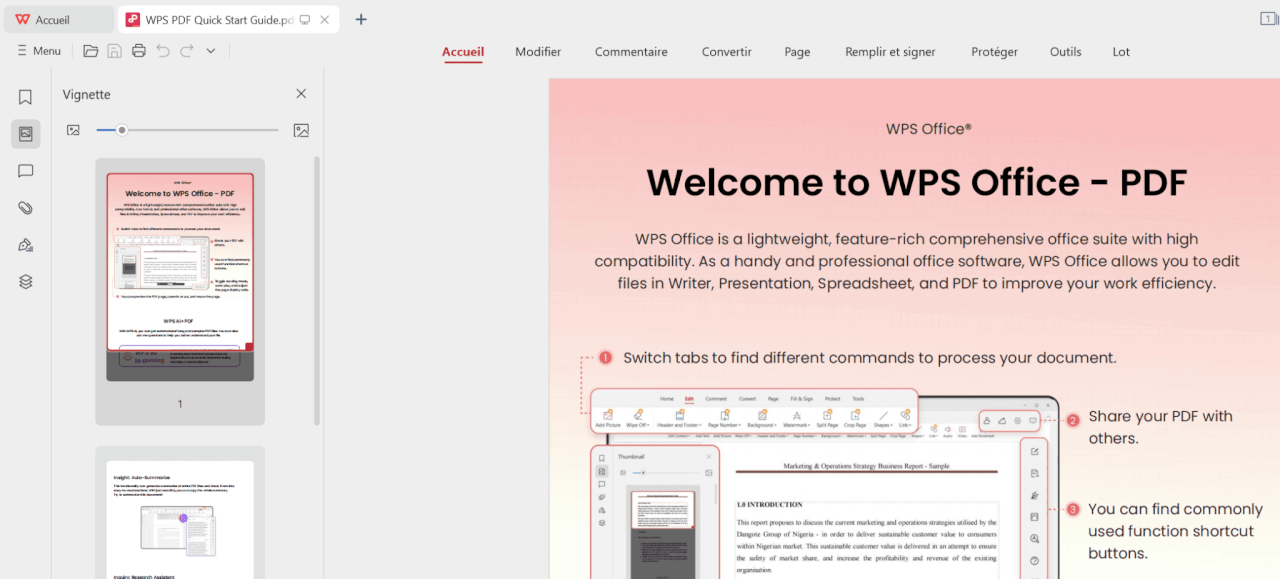Click the Open file folder icon
The image size is (1280, 579).
91,51
